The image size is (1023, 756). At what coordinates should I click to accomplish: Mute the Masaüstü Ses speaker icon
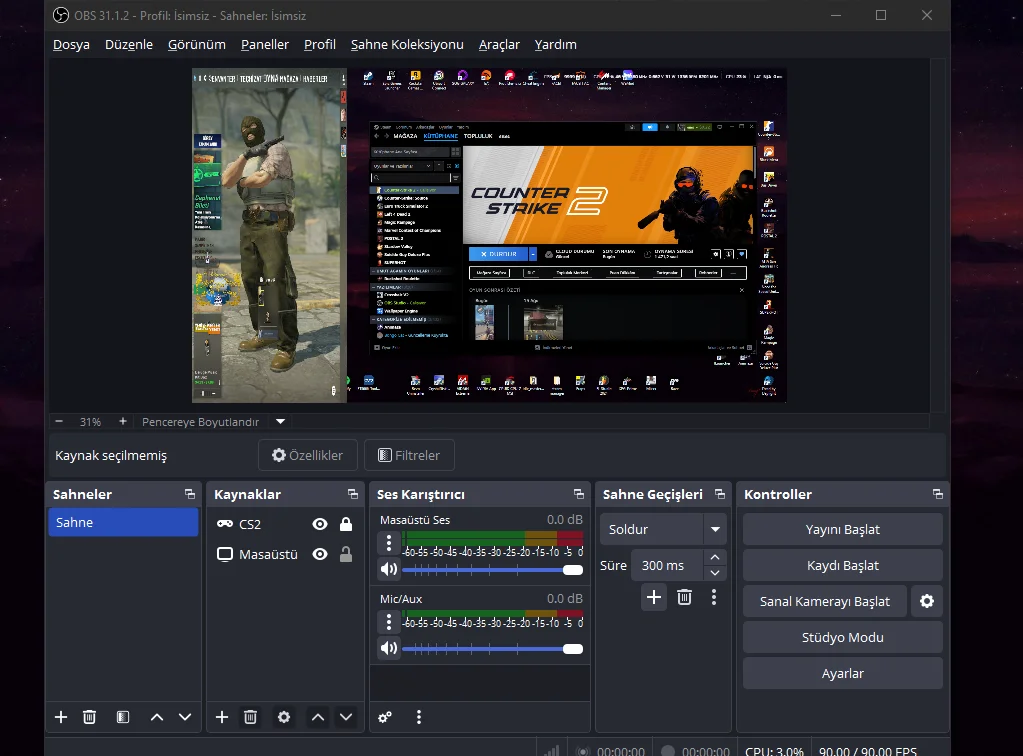pos(389,569)
